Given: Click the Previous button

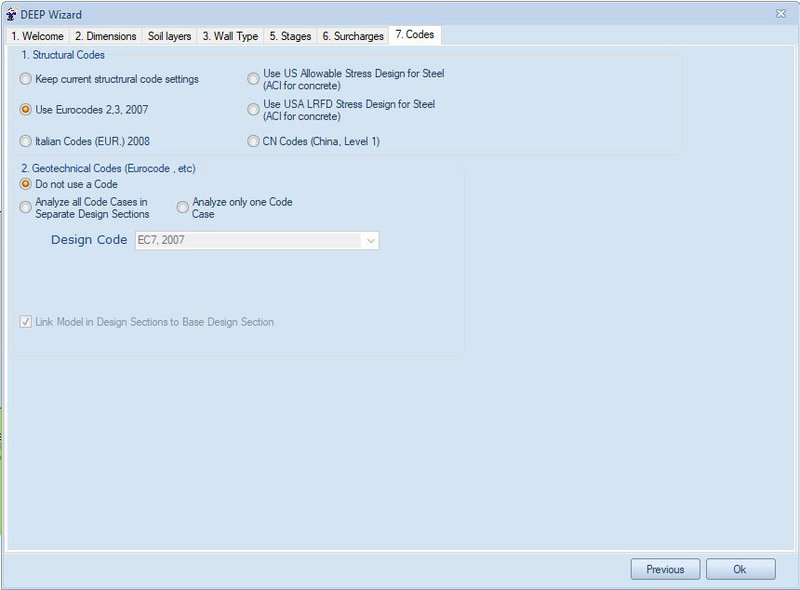Looking at the screenshot, I should pyautogui.click(x=665, y=569).
